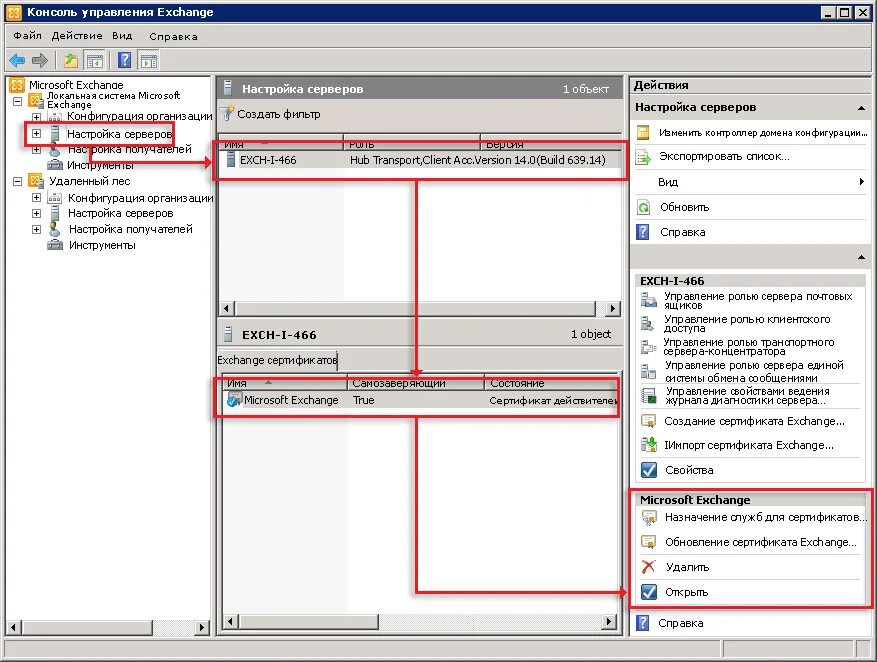The image size is (877, 662).
Task: Click right scroll arrow of navigation tree pane
Action: (202, 627)
